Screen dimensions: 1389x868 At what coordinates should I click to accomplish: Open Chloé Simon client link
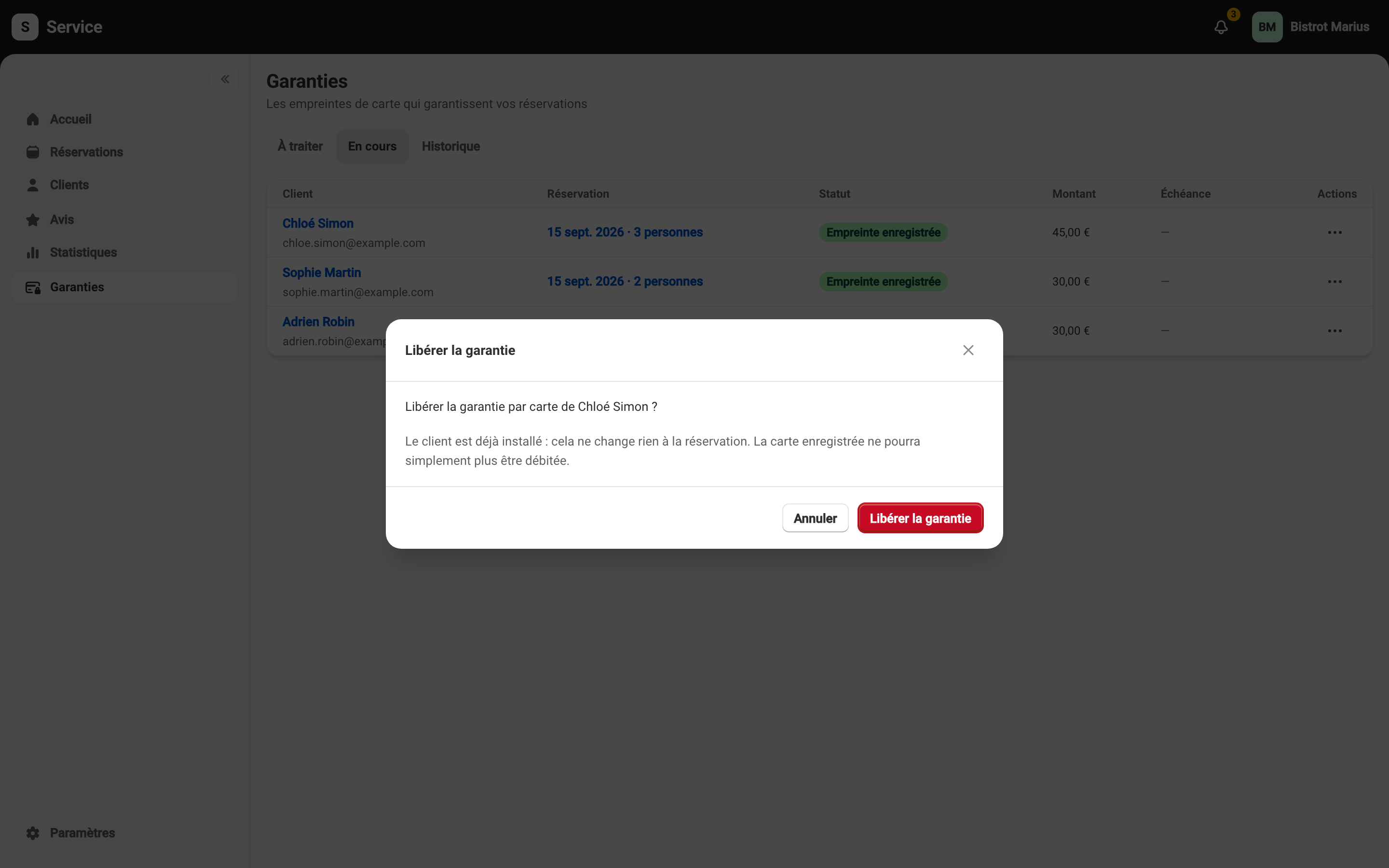318,223
